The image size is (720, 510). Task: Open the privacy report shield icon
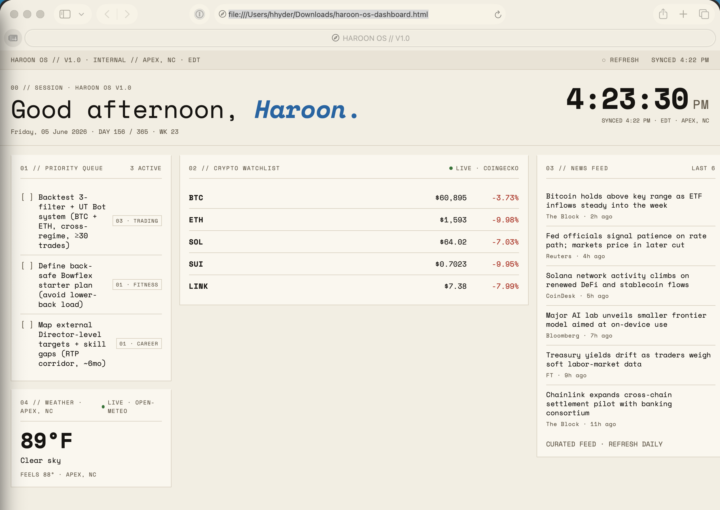click(199, 14)
